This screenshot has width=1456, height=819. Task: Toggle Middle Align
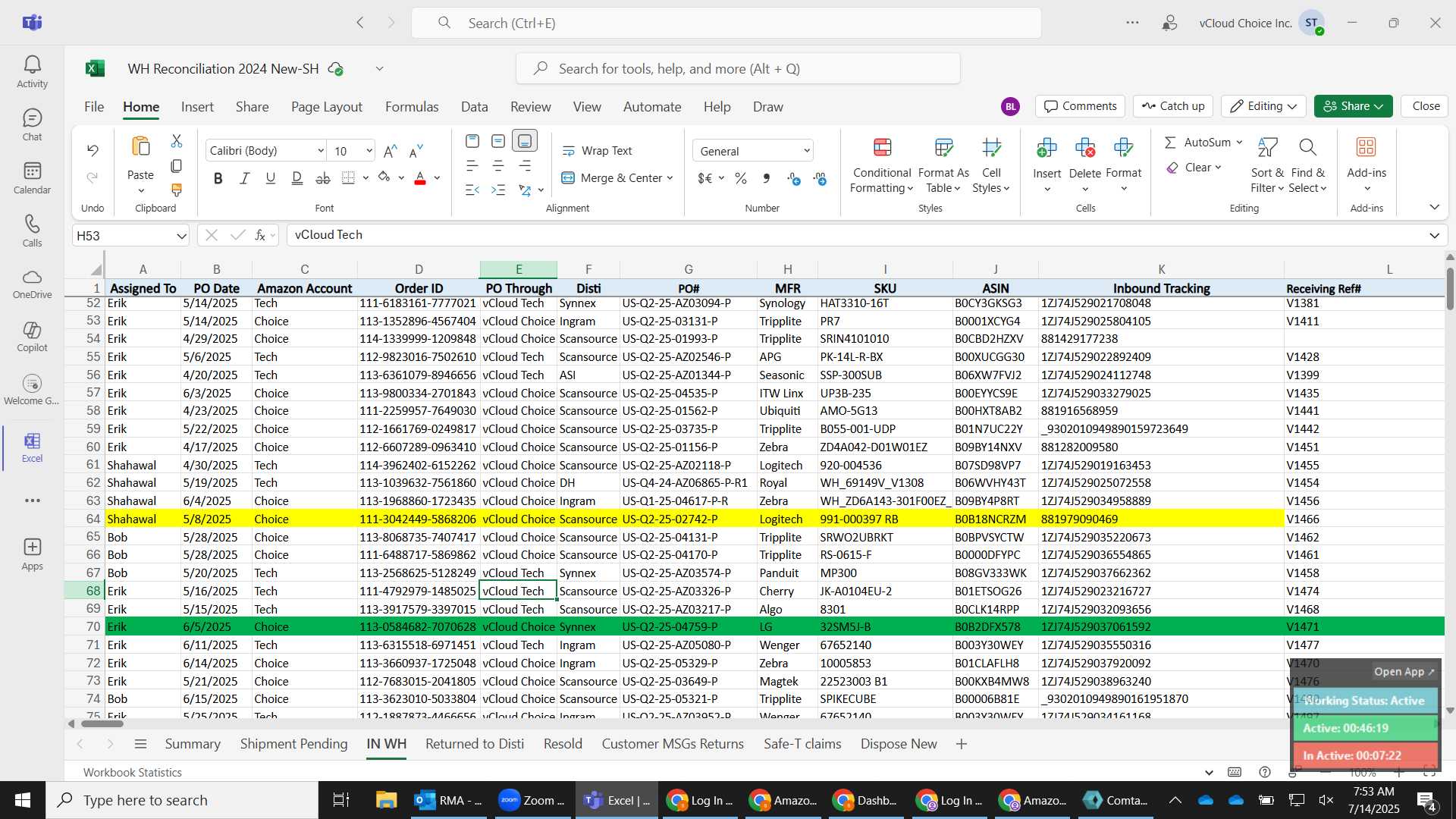(x=498, y=141)
